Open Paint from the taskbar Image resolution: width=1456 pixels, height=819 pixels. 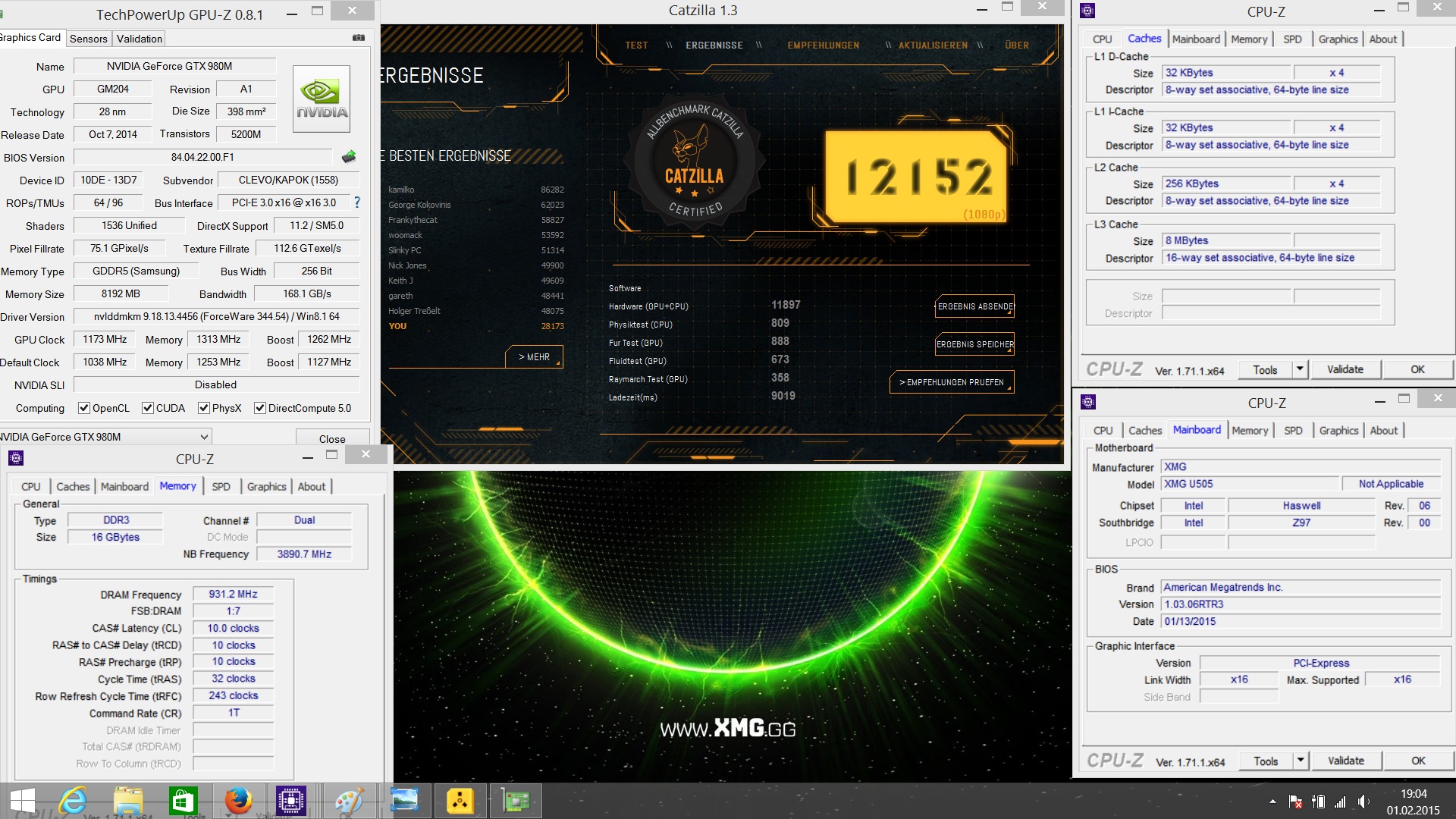tap(348, 801)
